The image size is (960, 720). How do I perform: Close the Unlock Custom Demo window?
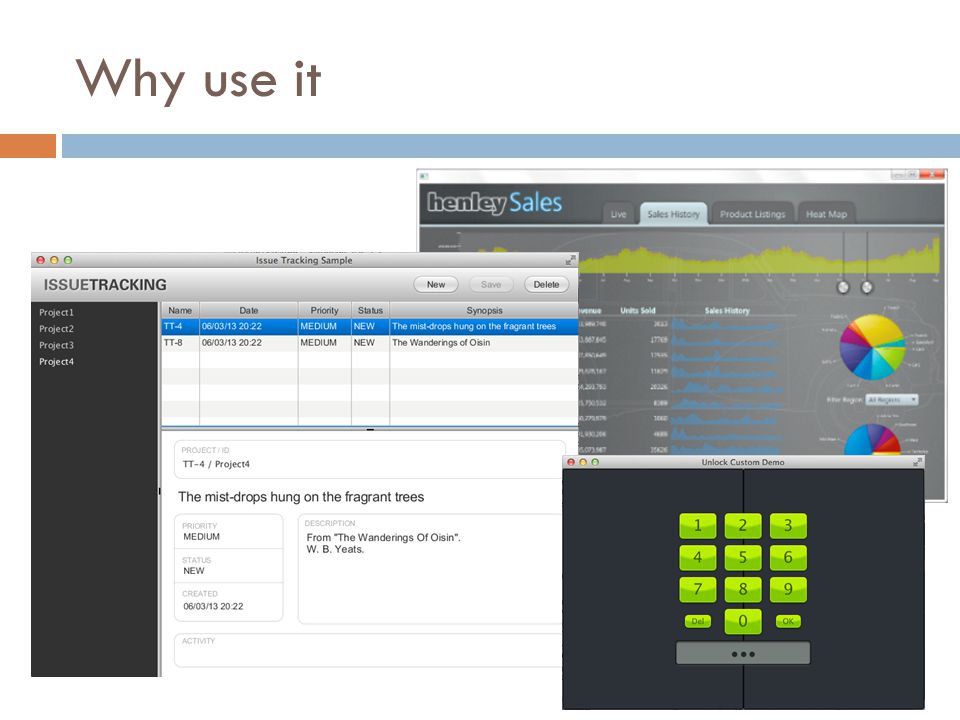[x=571, y=462]
